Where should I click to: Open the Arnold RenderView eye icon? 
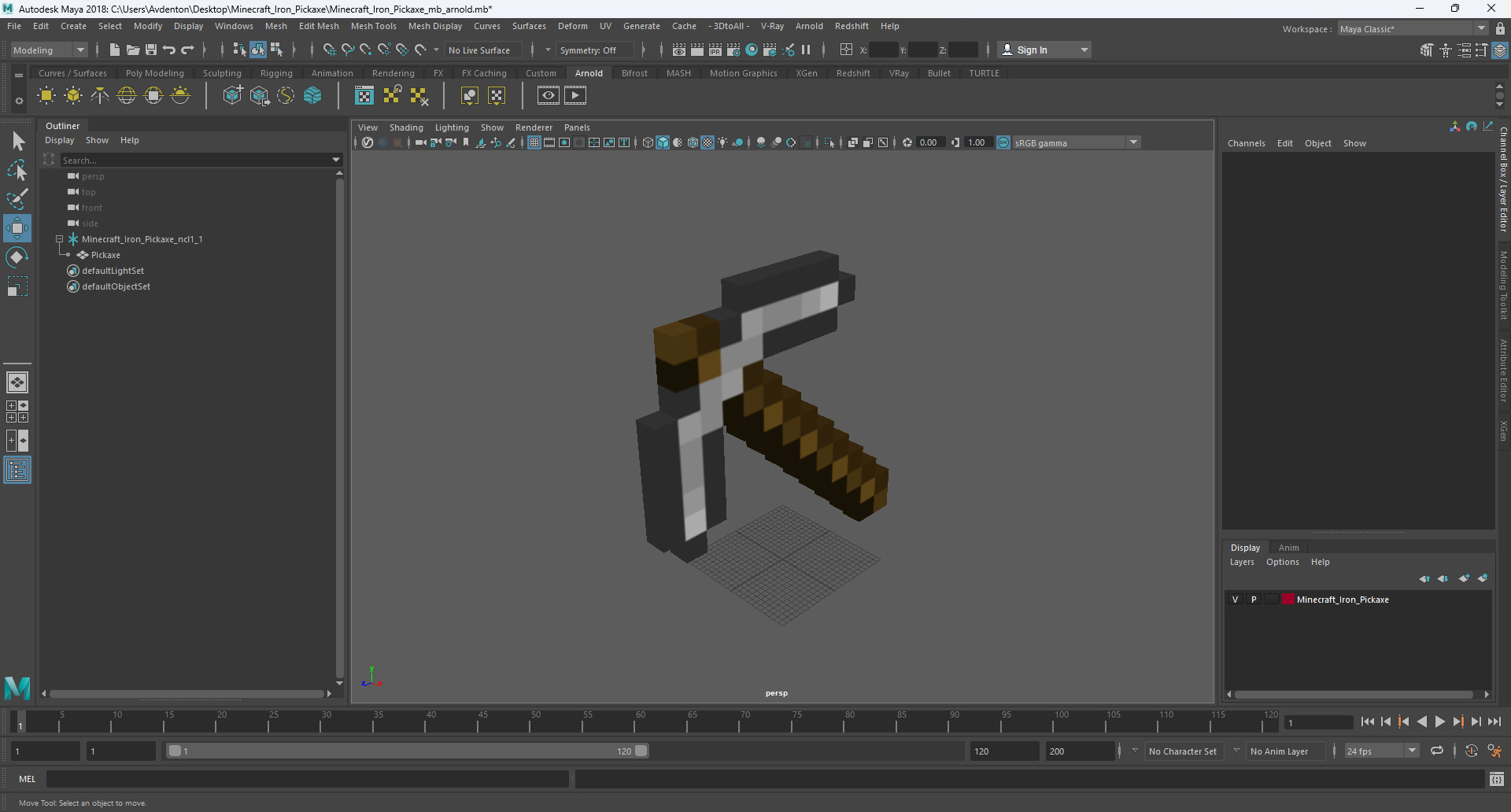tap(549, 96)
